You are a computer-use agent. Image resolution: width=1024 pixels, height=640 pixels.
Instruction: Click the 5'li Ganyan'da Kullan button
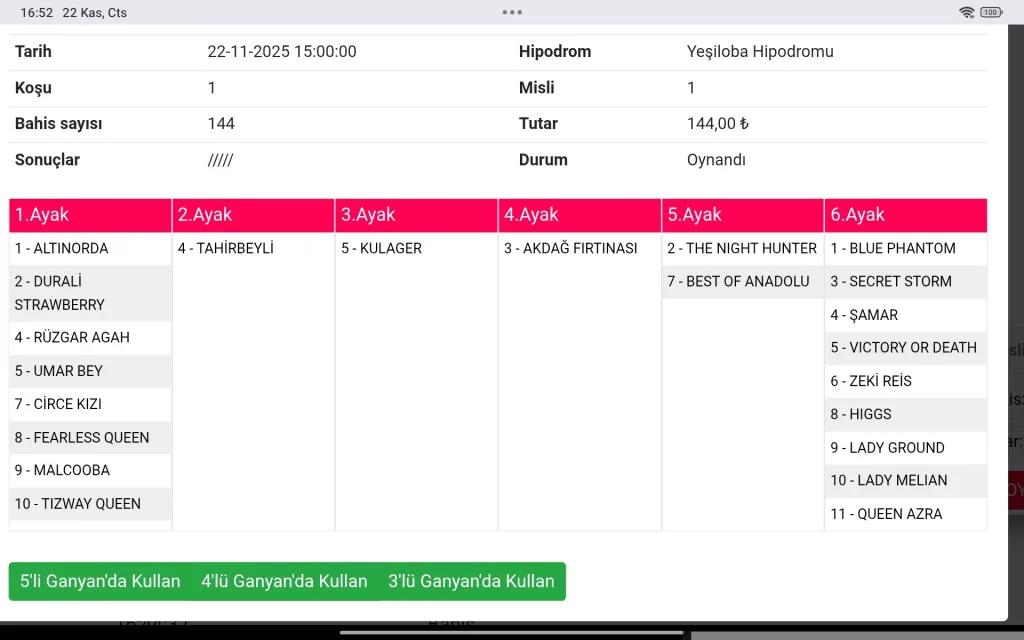click(100, 581)
